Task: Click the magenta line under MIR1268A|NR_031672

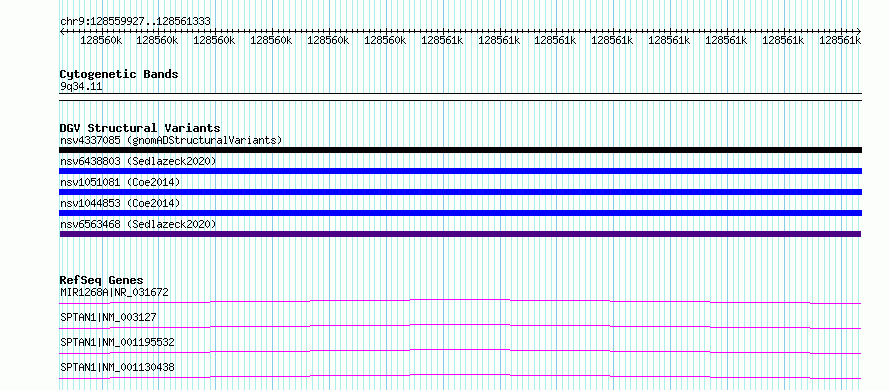Action: pos(460,301)
